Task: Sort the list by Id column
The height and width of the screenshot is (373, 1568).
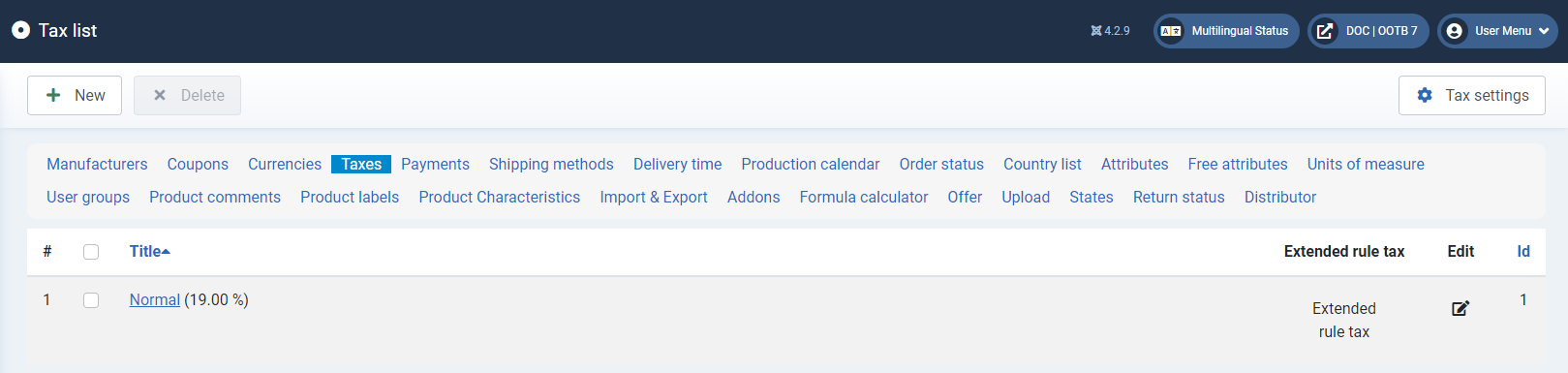Action: [1523, 251]
